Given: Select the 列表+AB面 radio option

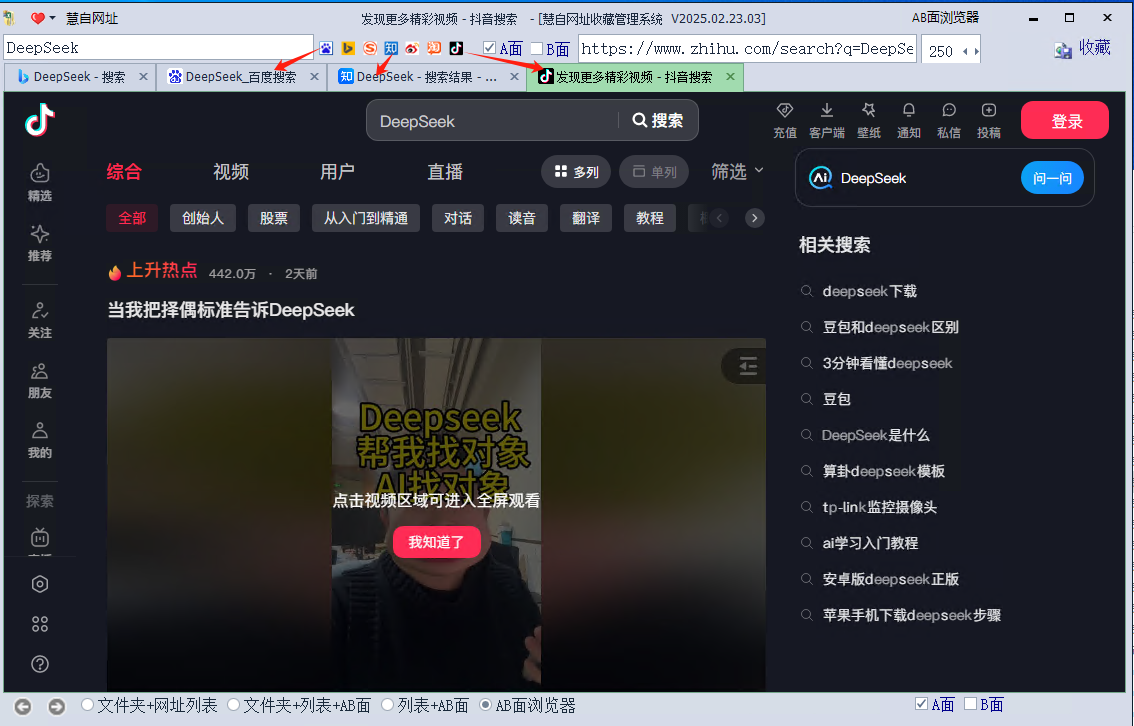Looking at the screenshot, I should coord(388,704).
